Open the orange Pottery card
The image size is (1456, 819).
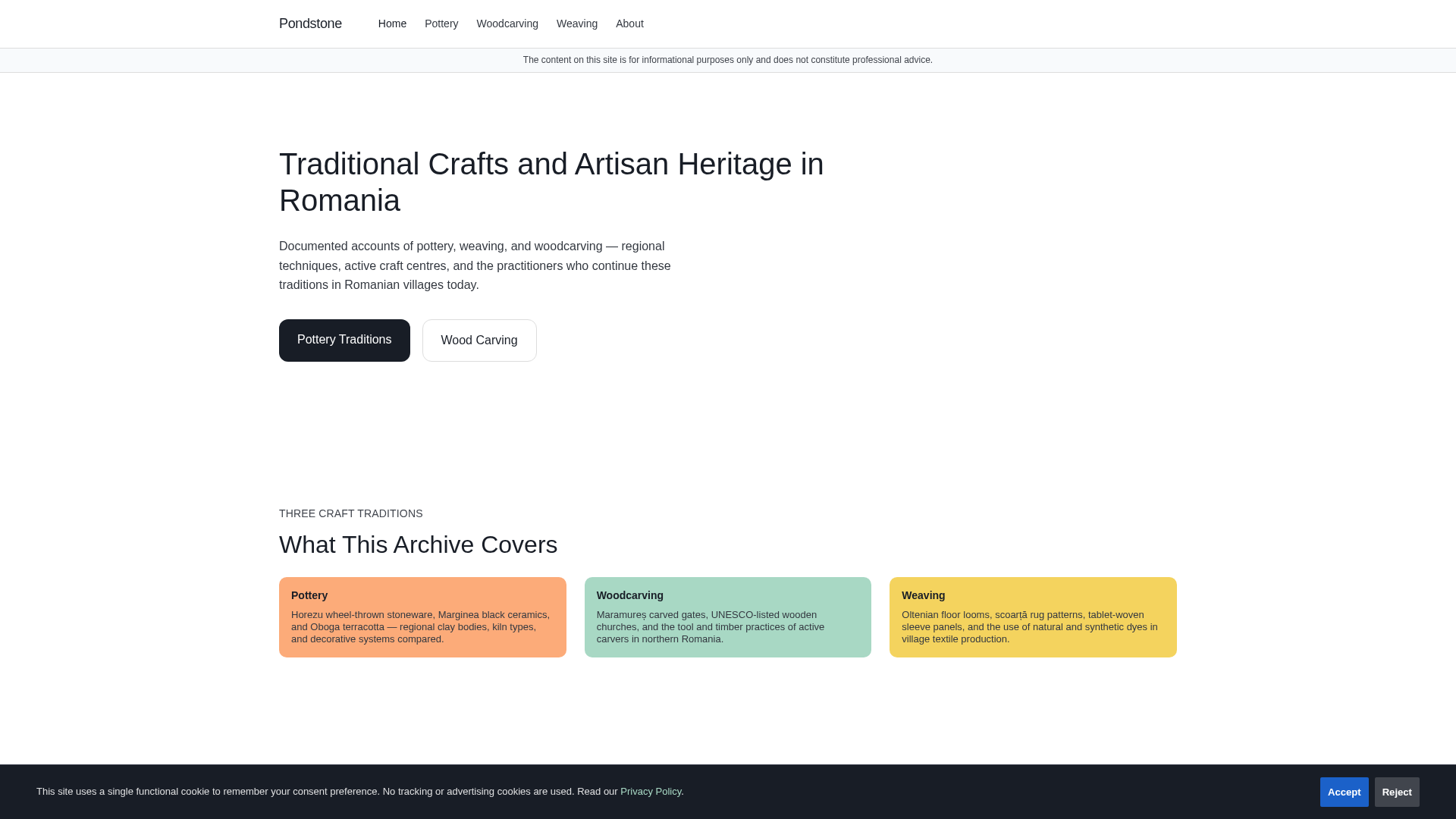pos(422,617)
